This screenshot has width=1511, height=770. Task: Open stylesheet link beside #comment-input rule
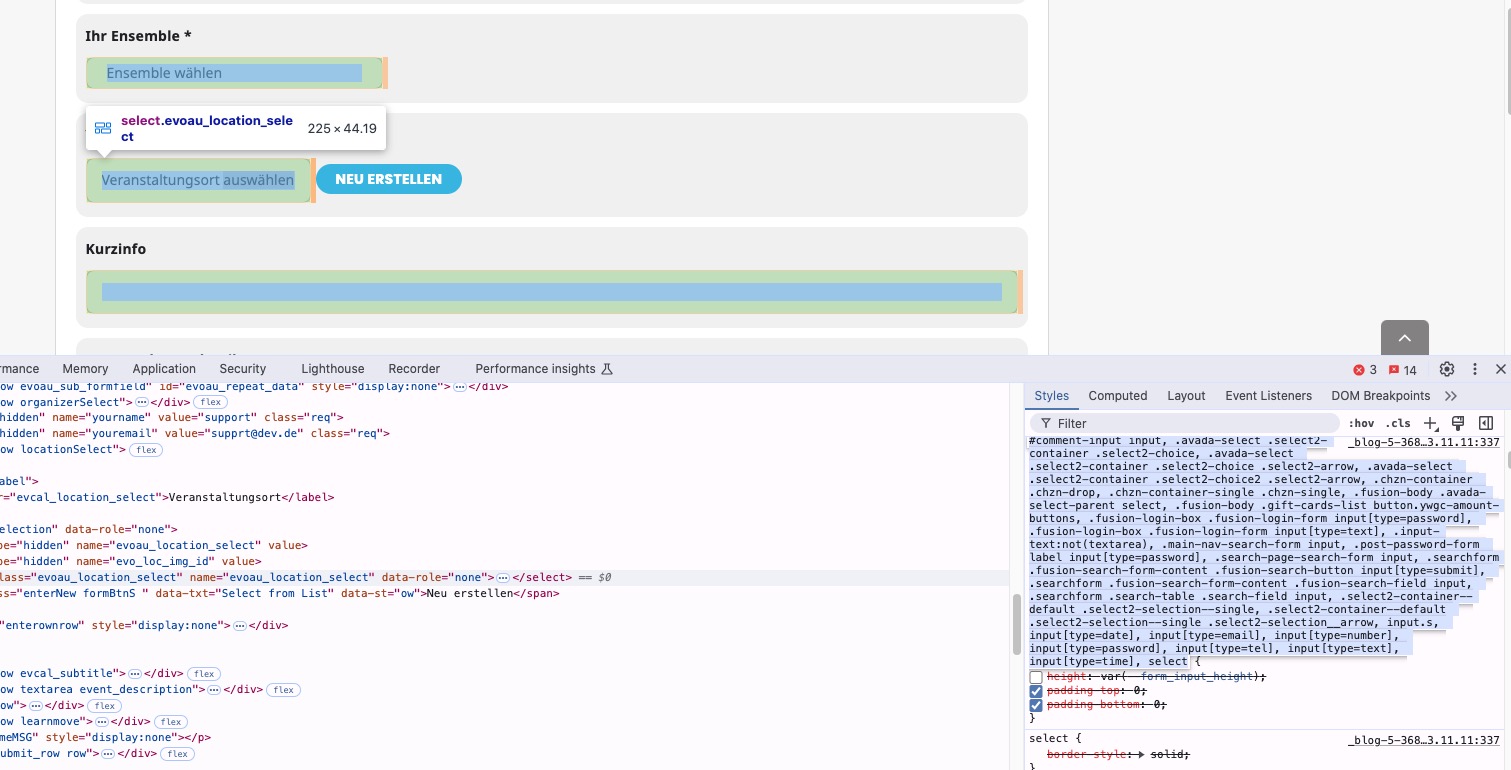[1424, 442]
